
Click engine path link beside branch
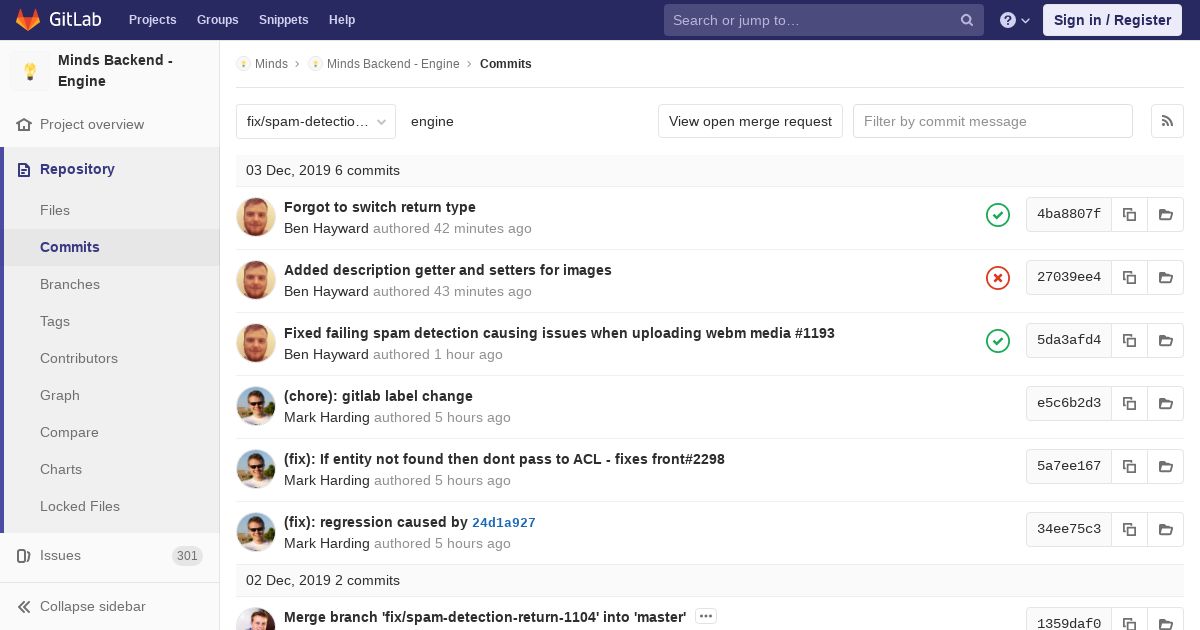[432, 121]
